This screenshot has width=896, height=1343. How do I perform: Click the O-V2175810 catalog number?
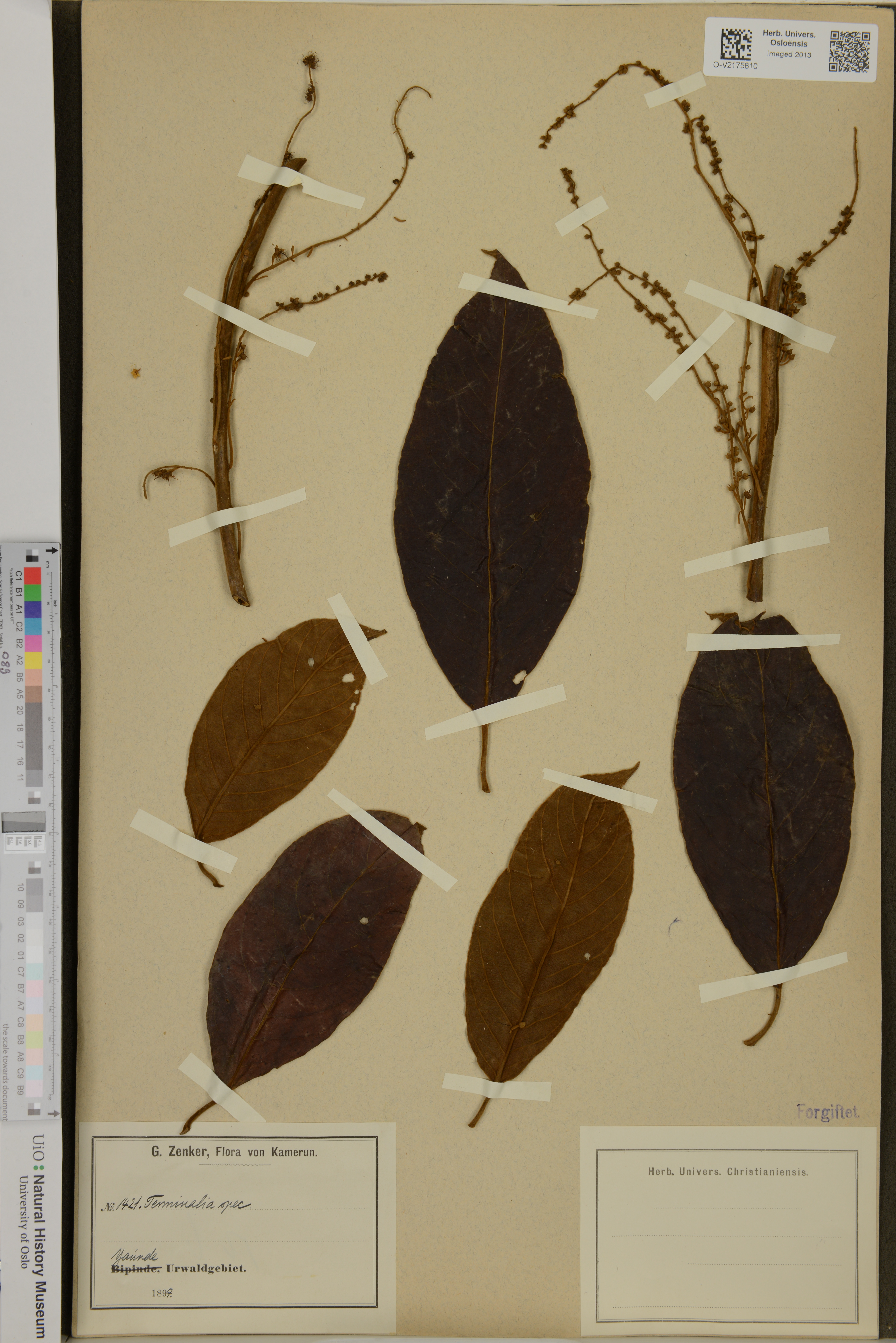735,66
